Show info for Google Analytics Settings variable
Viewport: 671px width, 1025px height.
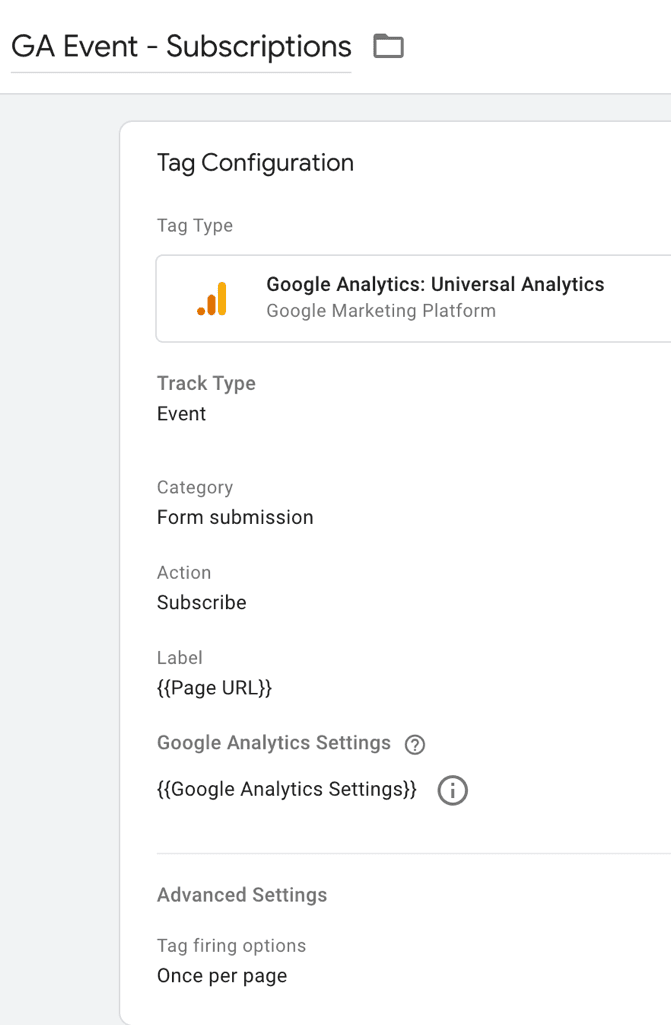453,790
